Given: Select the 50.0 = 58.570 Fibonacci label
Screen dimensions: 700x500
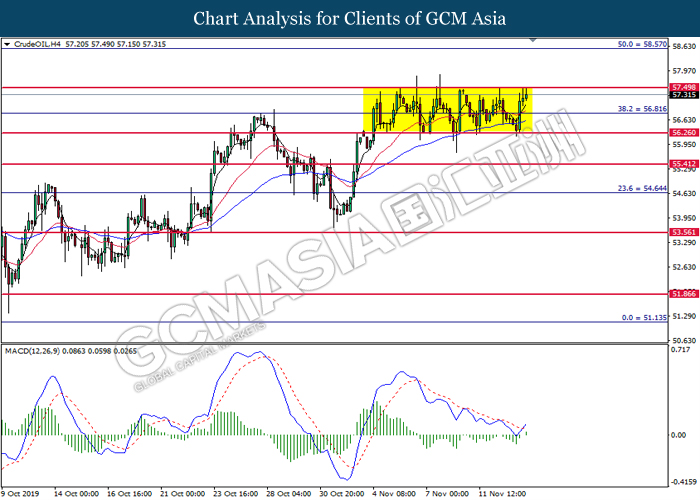Looking at the screenshot, I should point(642,44).
